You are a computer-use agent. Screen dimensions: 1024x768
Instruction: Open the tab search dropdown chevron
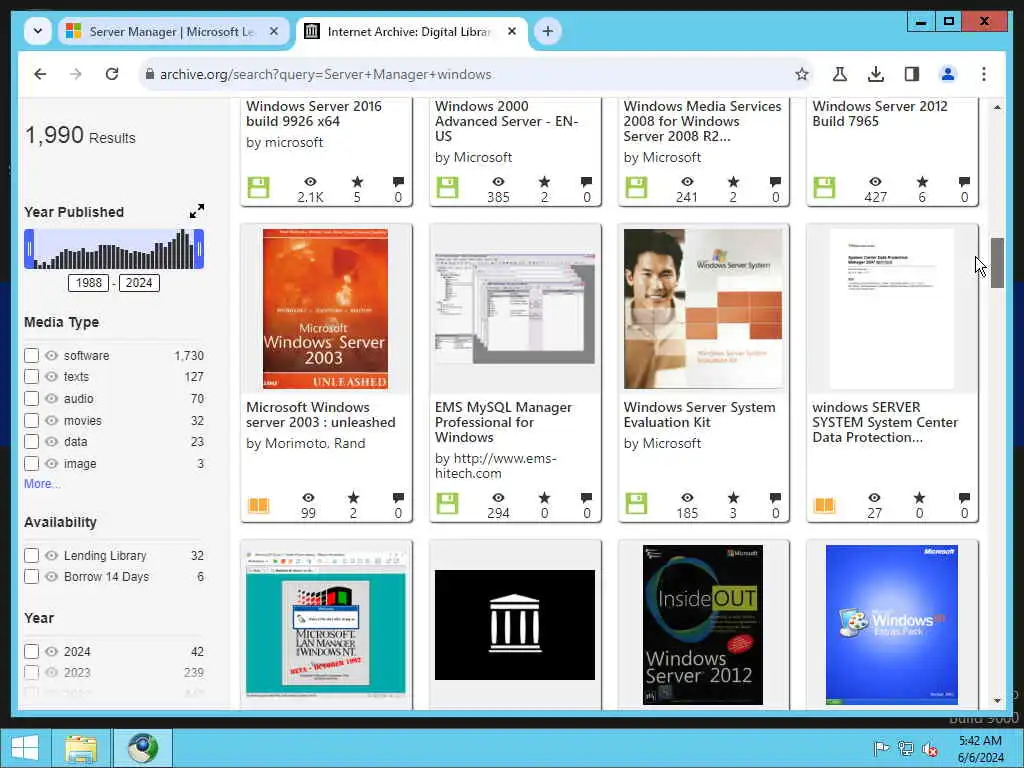point(38,31)
